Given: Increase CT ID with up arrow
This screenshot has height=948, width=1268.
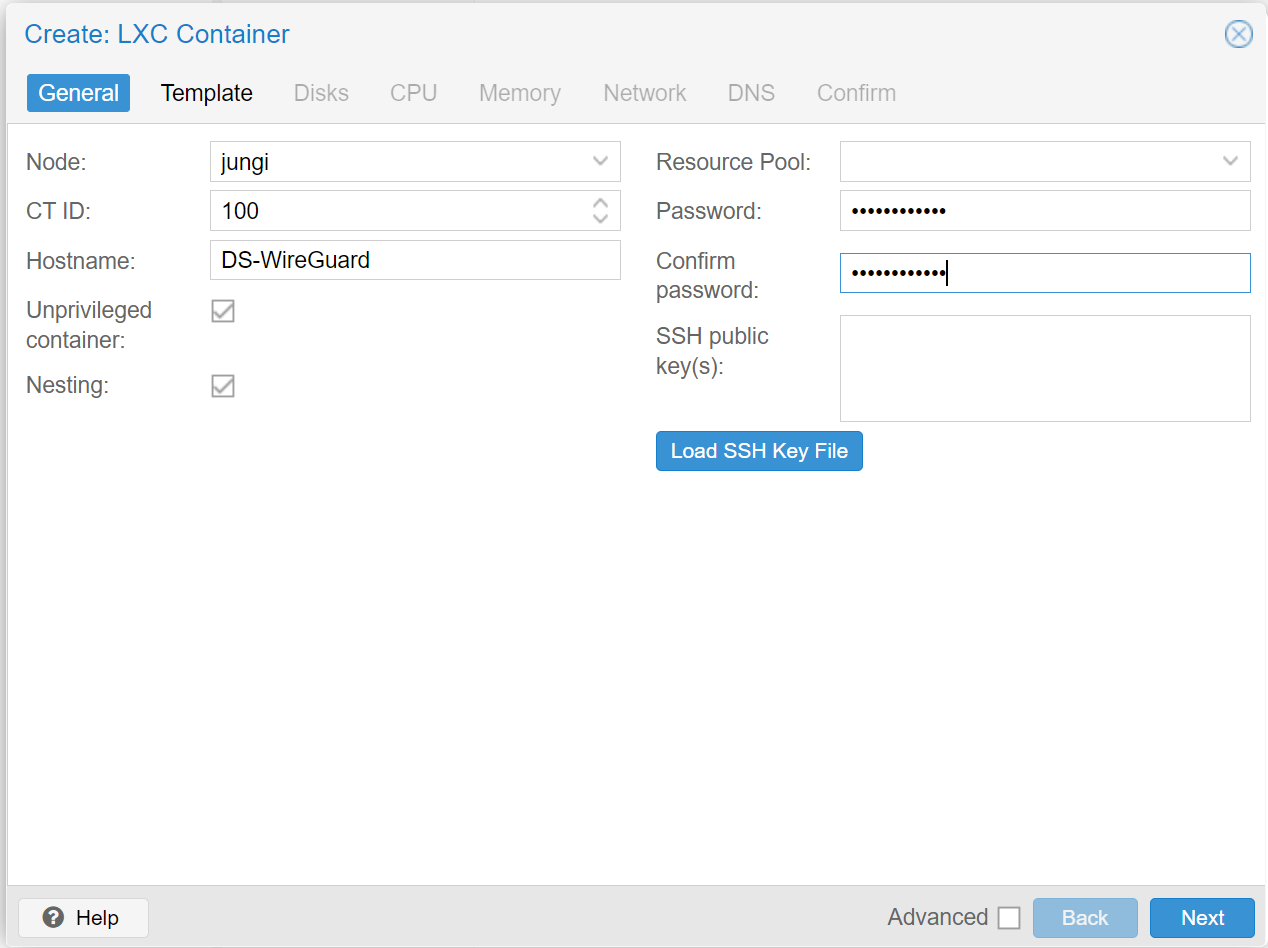Looking at the screenshot, I should pyautogui.click(x=600, y=203).
